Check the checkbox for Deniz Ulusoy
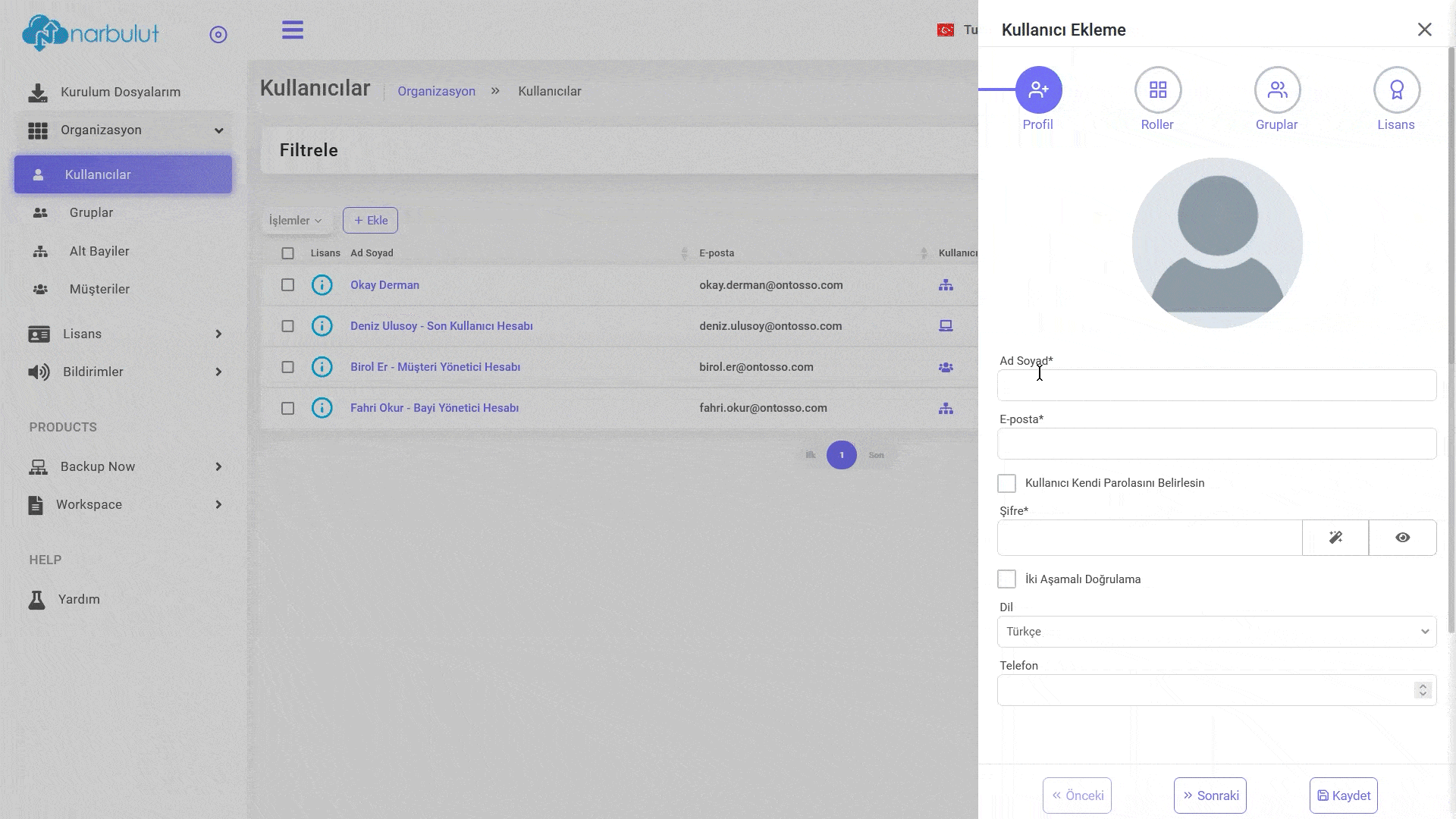The image size is (1456, 819). pyautogui.click(x=287, y=326)
